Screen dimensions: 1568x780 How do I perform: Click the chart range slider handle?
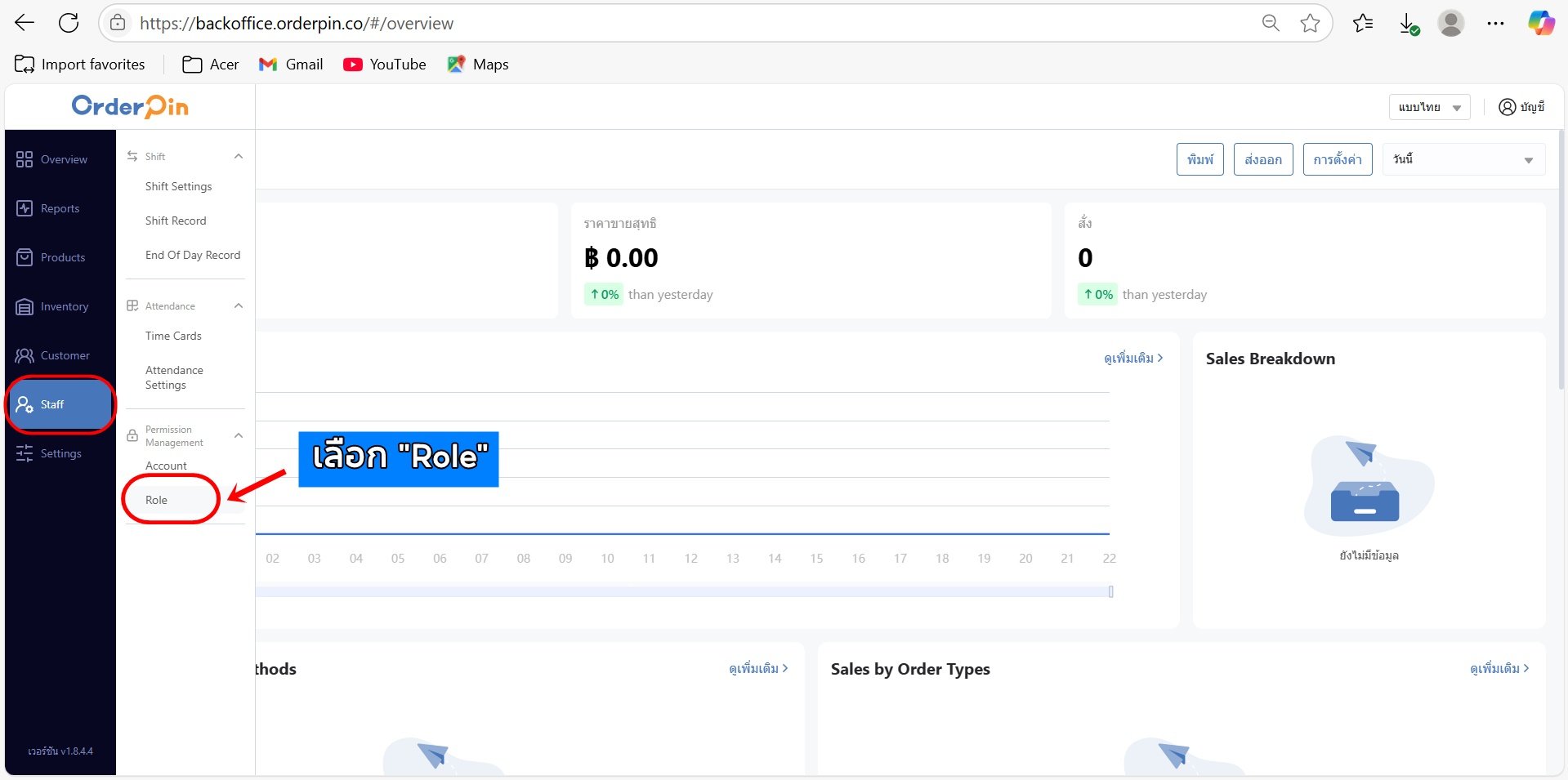click(x=1110, y=591)
